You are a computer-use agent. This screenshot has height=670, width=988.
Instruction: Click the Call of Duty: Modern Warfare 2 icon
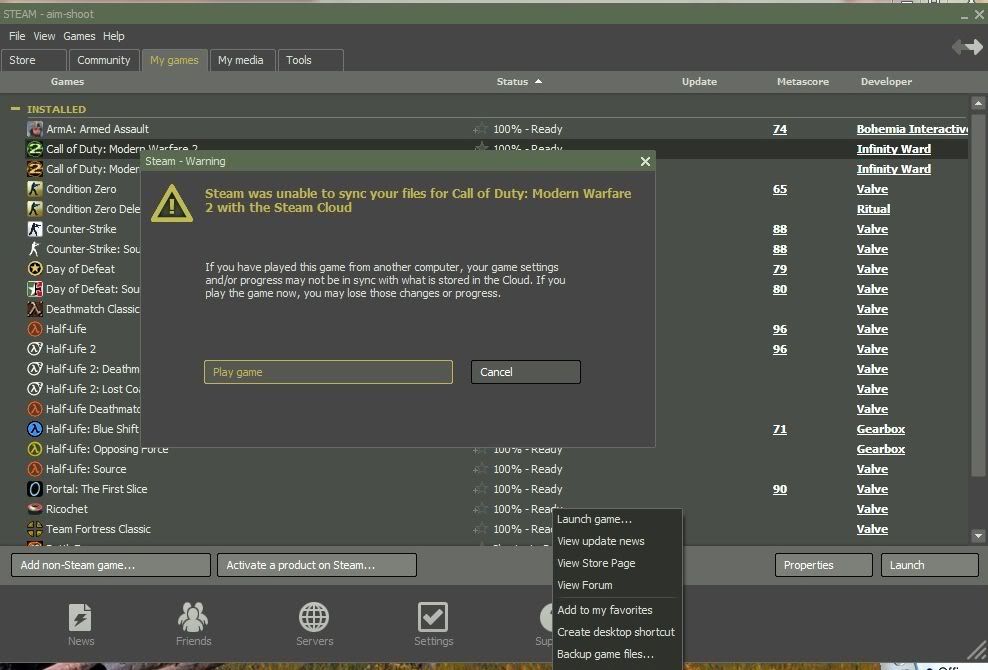point(35,149)
